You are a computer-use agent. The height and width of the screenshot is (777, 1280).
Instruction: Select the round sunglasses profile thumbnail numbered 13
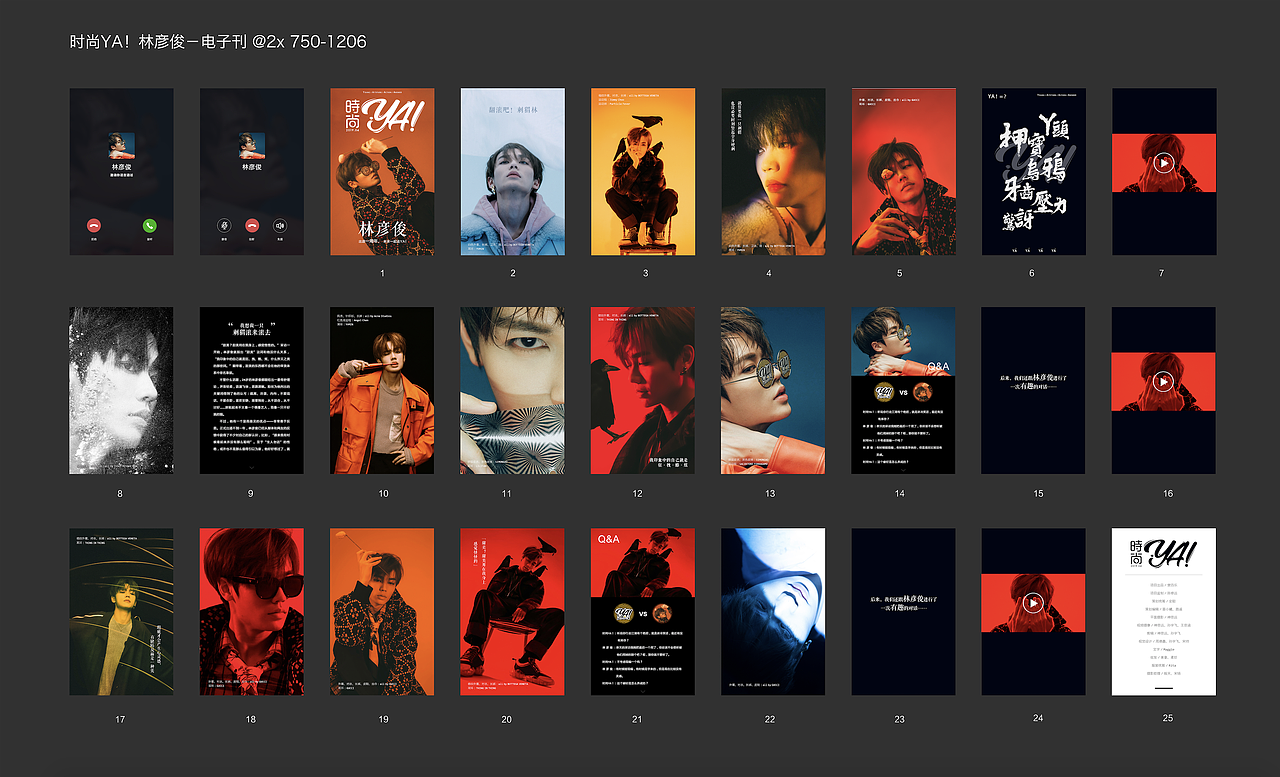[773, 390]
